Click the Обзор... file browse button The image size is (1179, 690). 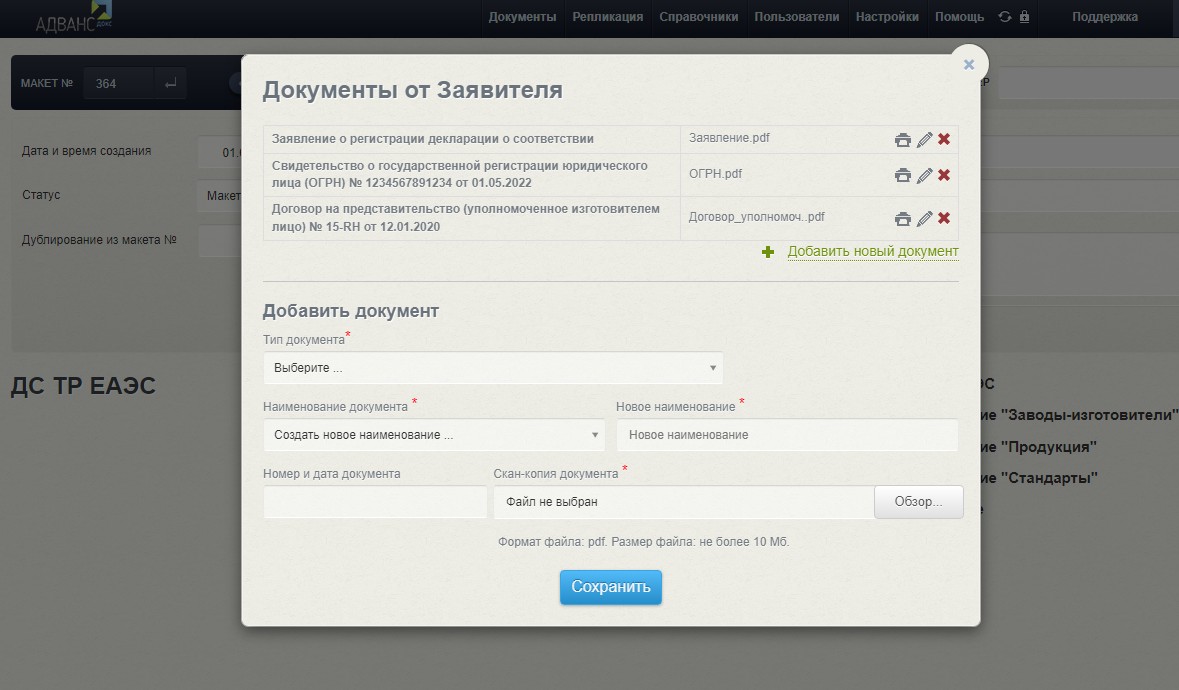pyautogui.click(x=918, y=502)
